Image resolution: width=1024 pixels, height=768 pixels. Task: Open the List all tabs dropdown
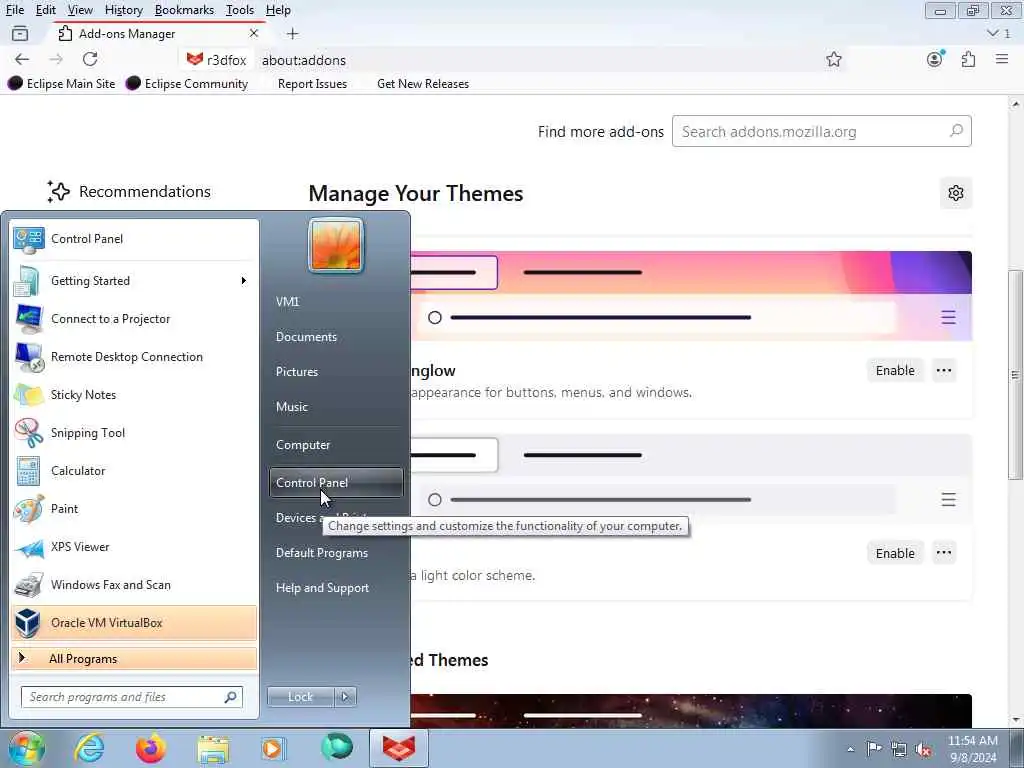tap(998, 33)
